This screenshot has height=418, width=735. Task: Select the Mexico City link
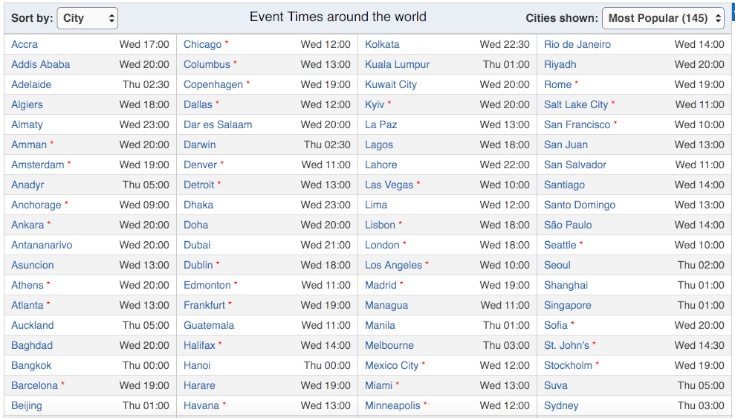click(391, 366)
